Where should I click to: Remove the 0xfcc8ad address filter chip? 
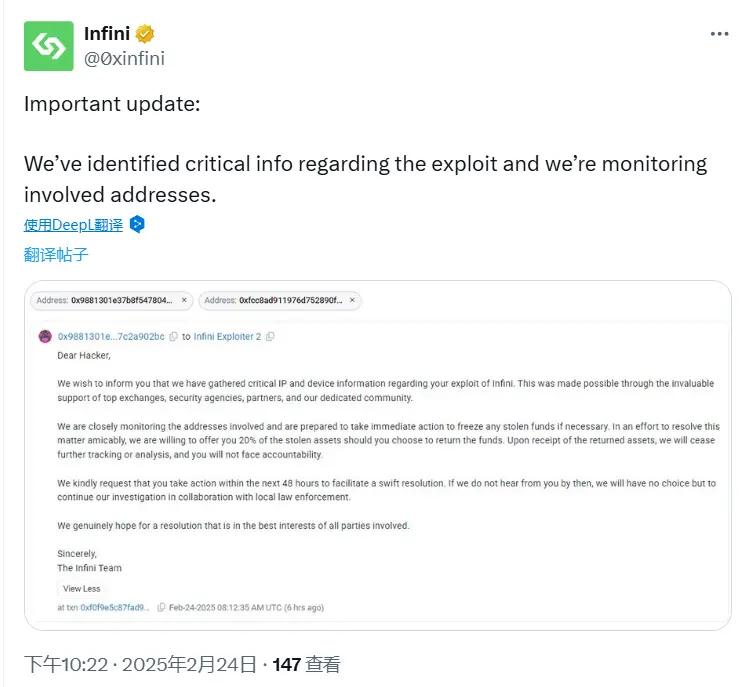351,300
